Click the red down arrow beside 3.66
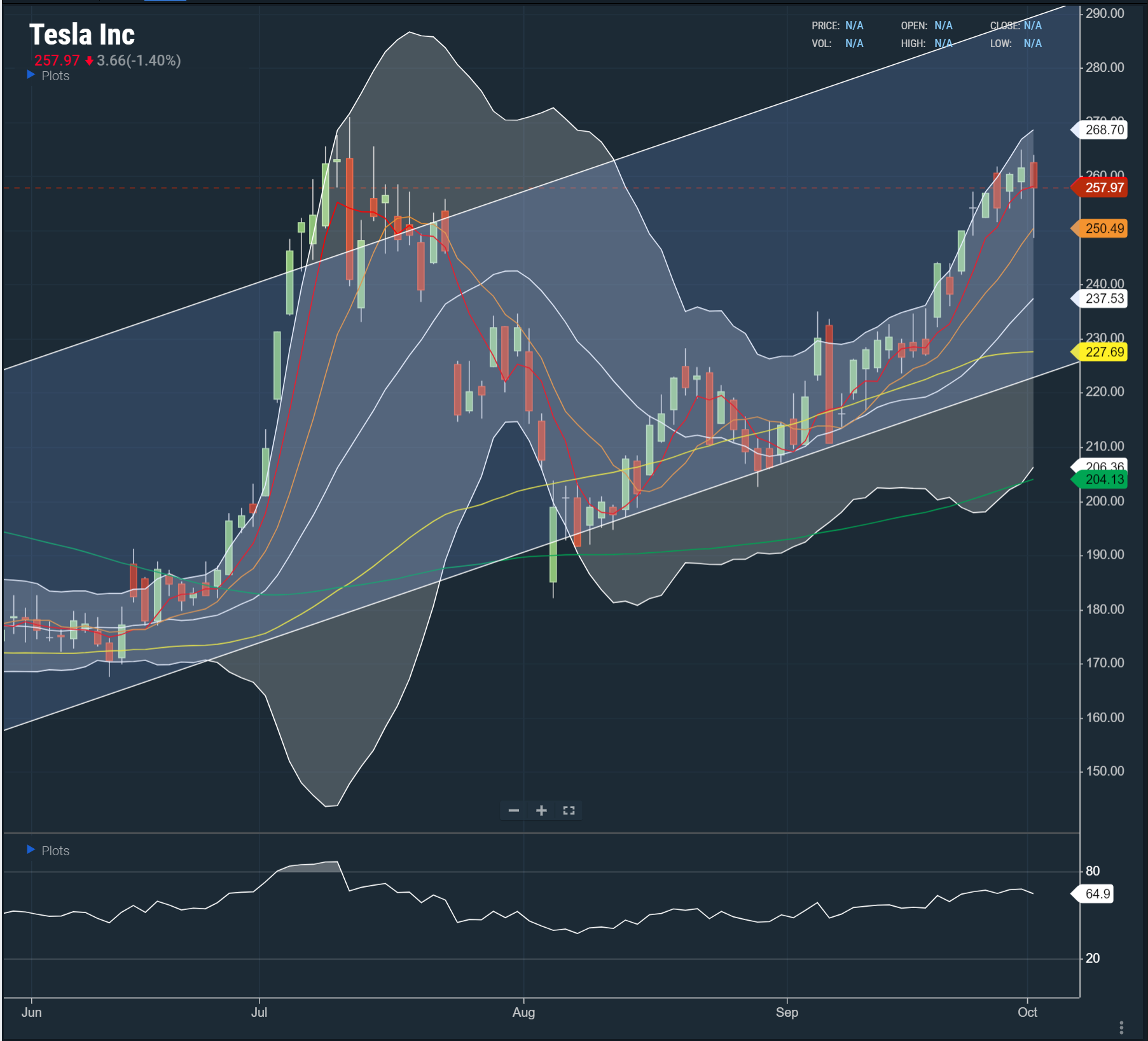 [89, 61]
